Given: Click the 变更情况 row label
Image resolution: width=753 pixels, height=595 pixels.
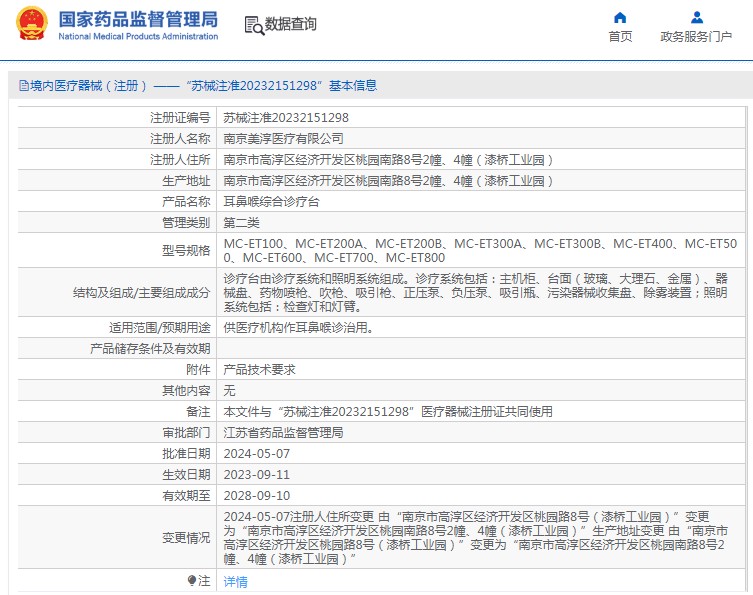Looking at the screenshot, I should tap(186, 538).
